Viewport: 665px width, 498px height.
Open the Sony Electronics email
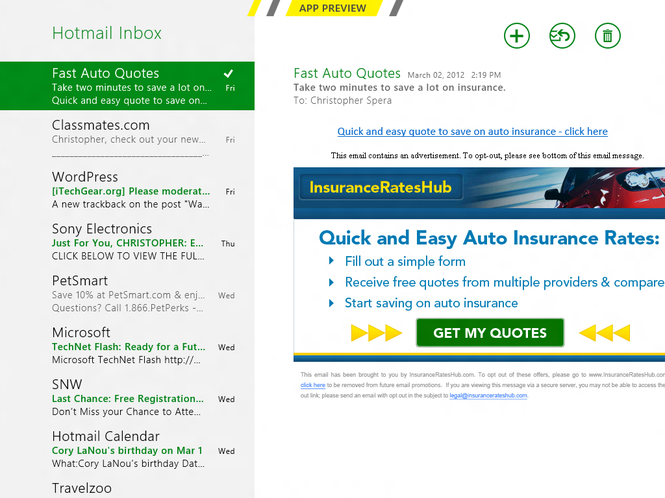pyautogui.click(x=127, y=242)
